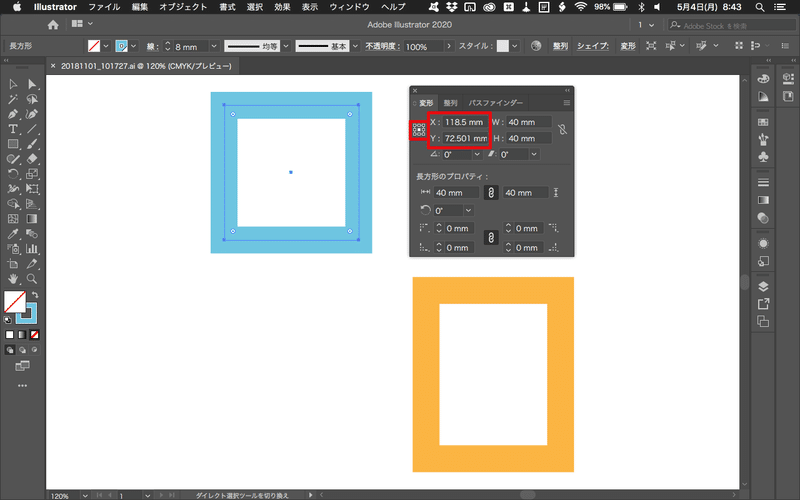Toggle rectangle width-height link in properties
Image resolution: width=800 pixels, height=500 pixels.
pyautogui.click(x=491, y=192)
